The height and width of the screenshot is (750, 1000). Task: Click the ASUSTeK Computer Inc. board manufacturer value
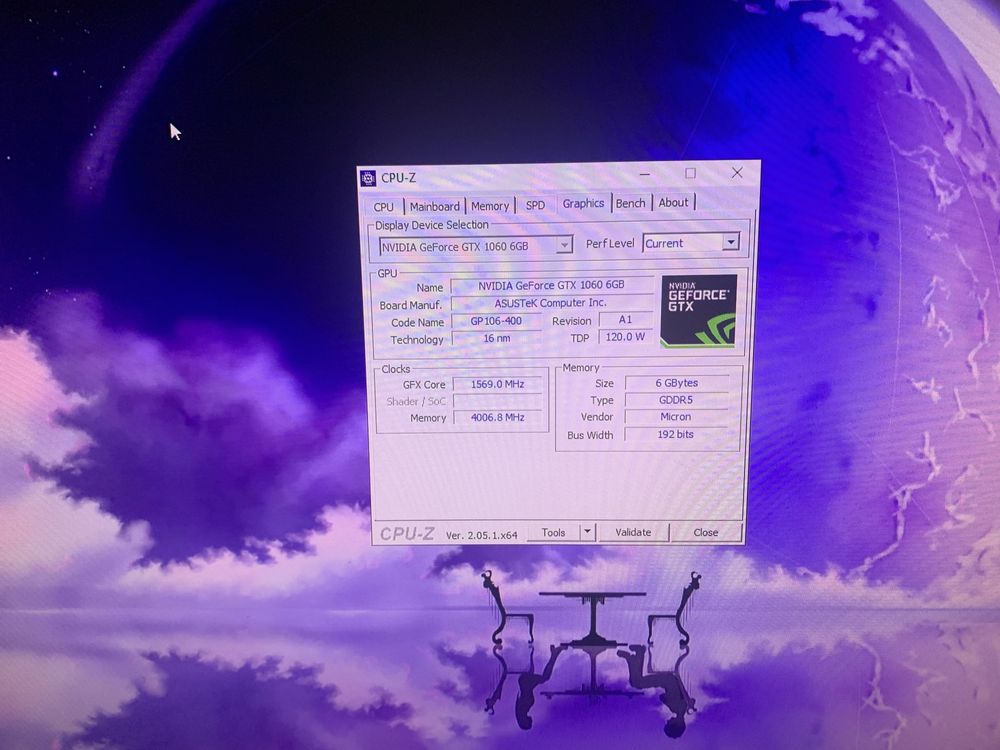tap(552, 303)
